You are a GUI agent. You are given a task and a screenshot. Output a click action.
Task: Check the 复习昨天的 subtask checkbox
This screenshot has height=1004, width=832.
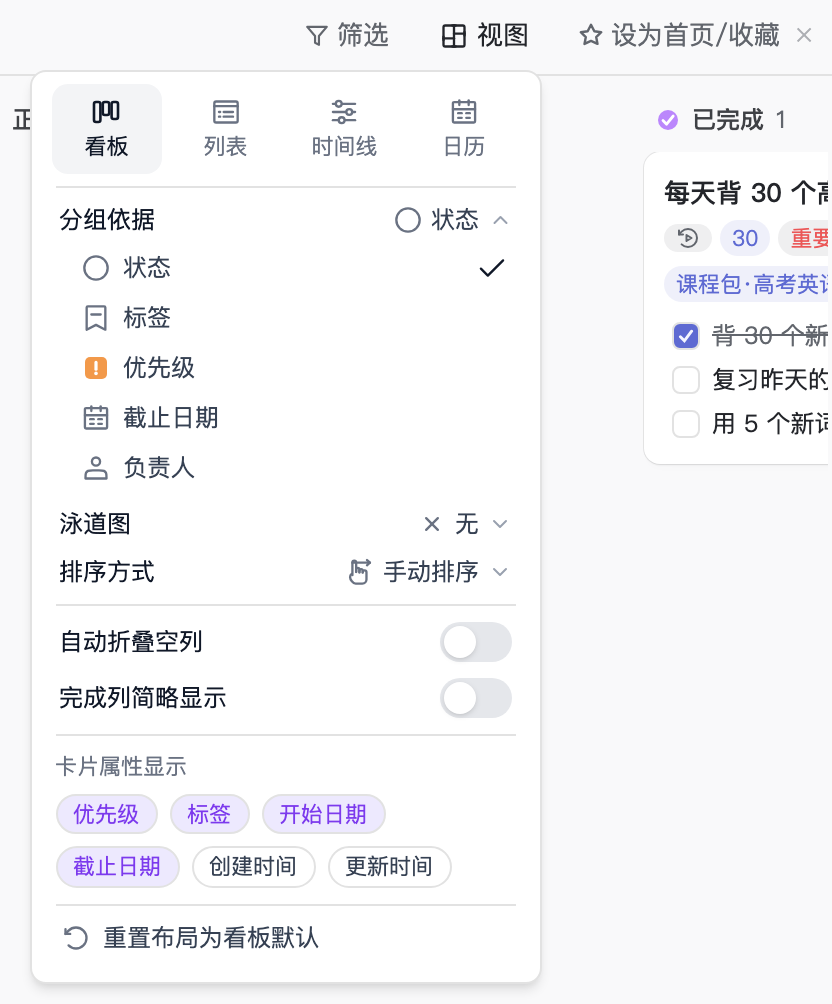(x=686, y=380)
